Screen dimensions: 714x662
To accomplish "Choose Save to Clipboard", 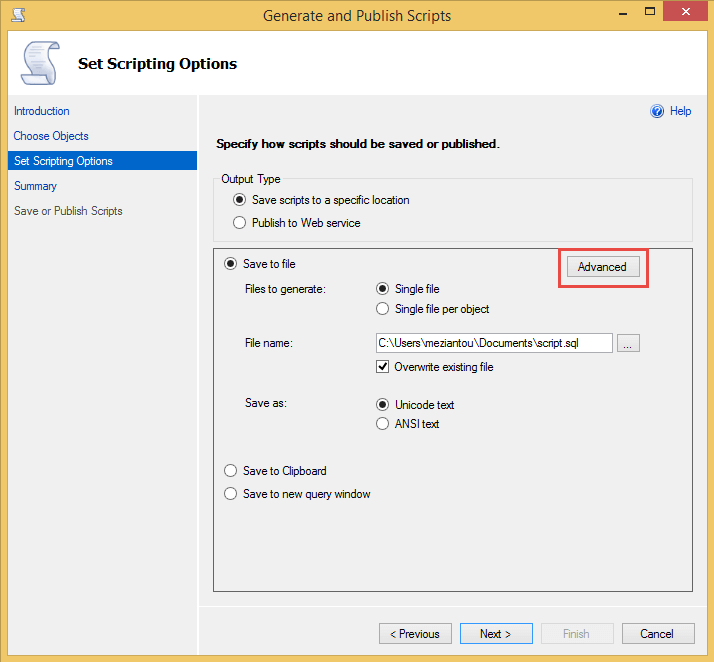I will [x=230, y=471].
